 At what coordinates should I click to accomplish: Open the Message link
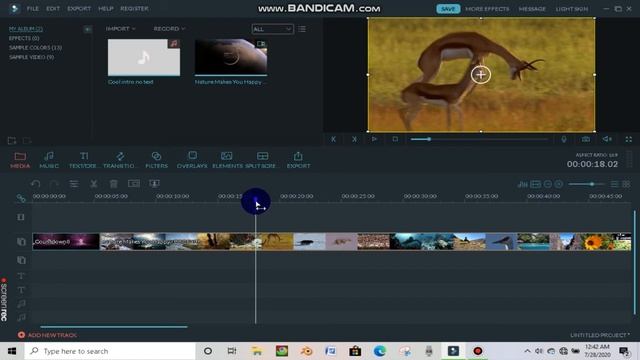click(x=532, y=9)
